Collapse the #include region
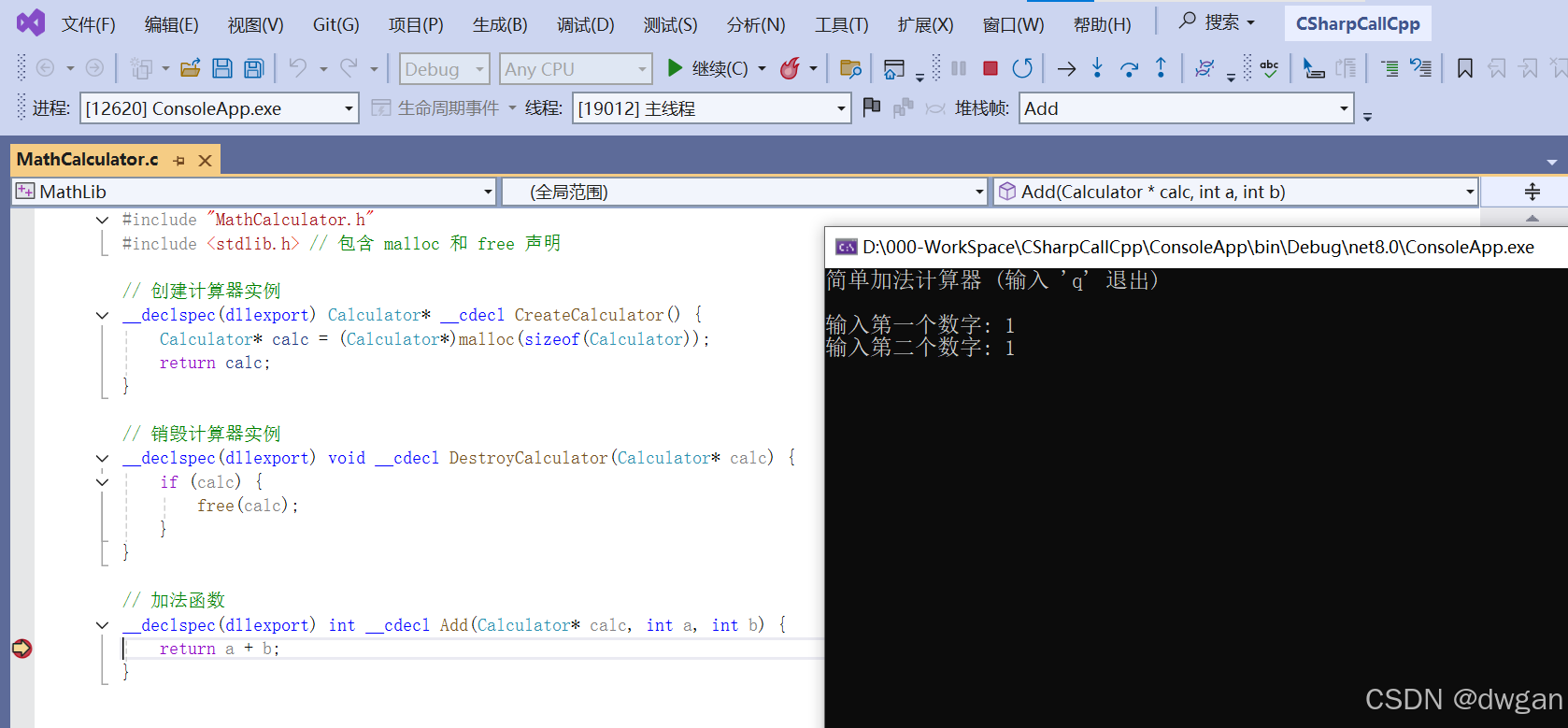This screenshot has height=728, width=1568. [x=102, y=220]
